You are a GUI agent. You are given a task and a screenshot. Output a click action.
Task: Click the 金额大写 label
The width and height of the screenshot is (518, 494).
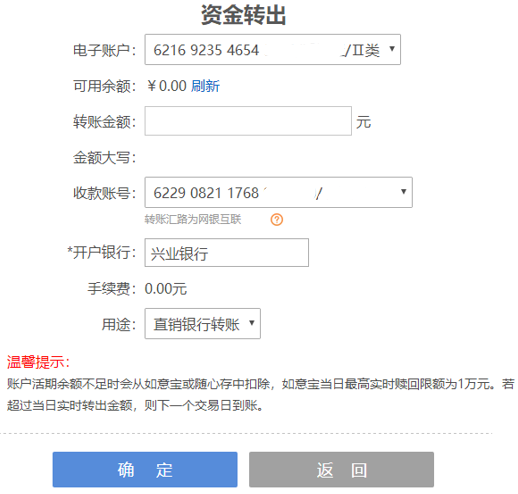tap(105, 157)
